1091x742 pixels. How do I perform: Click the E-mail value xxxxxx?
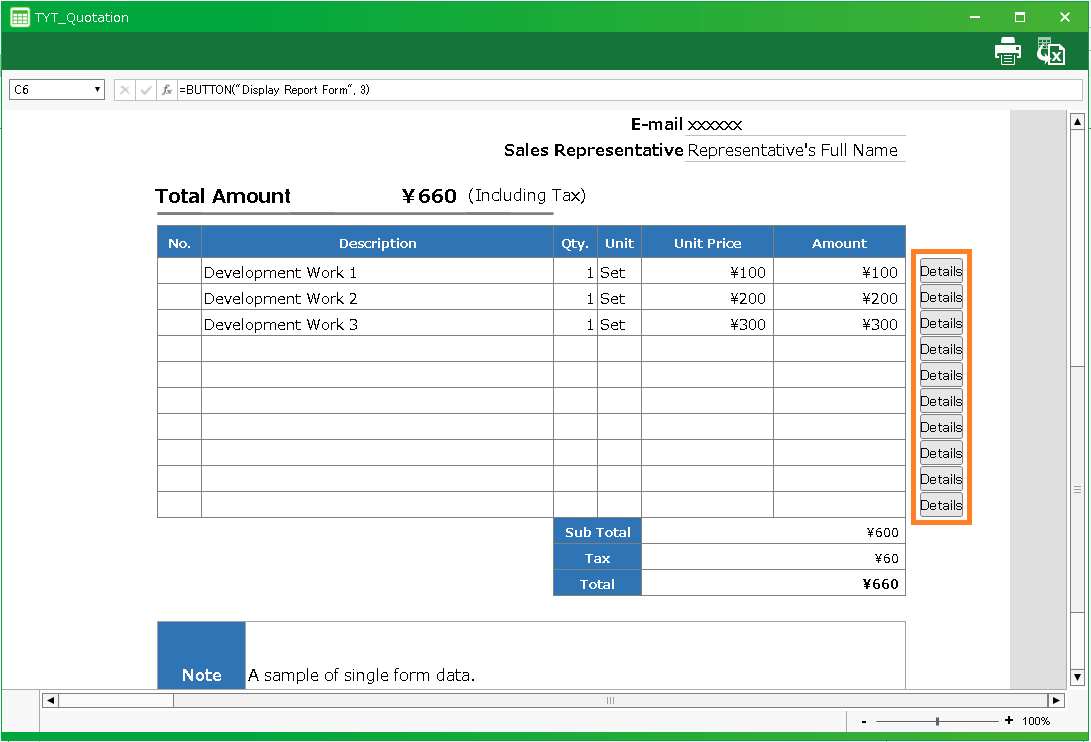click(715, 125)
